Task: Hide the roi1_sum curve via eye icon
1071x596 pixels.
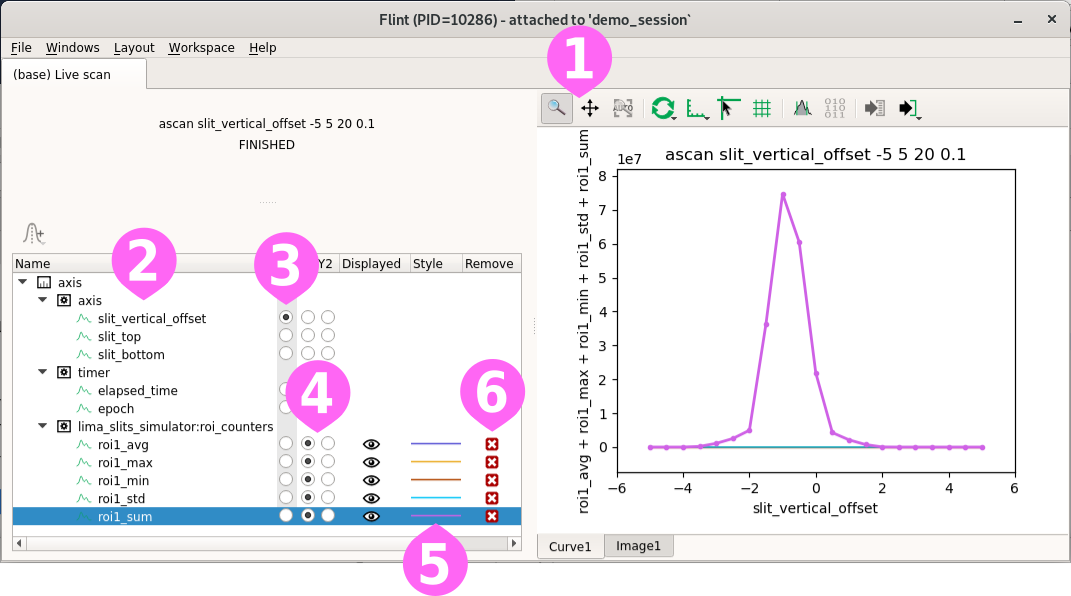Action: click(371, 517)
